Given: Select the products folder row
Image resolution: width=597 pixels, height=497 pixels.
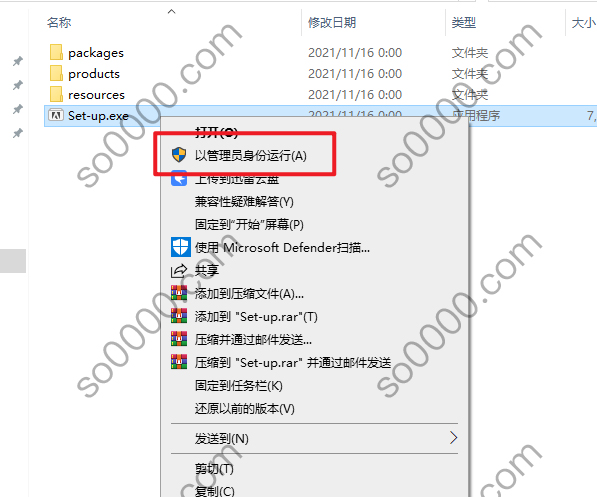Looking at the screenshot, I should coord(320,74).
